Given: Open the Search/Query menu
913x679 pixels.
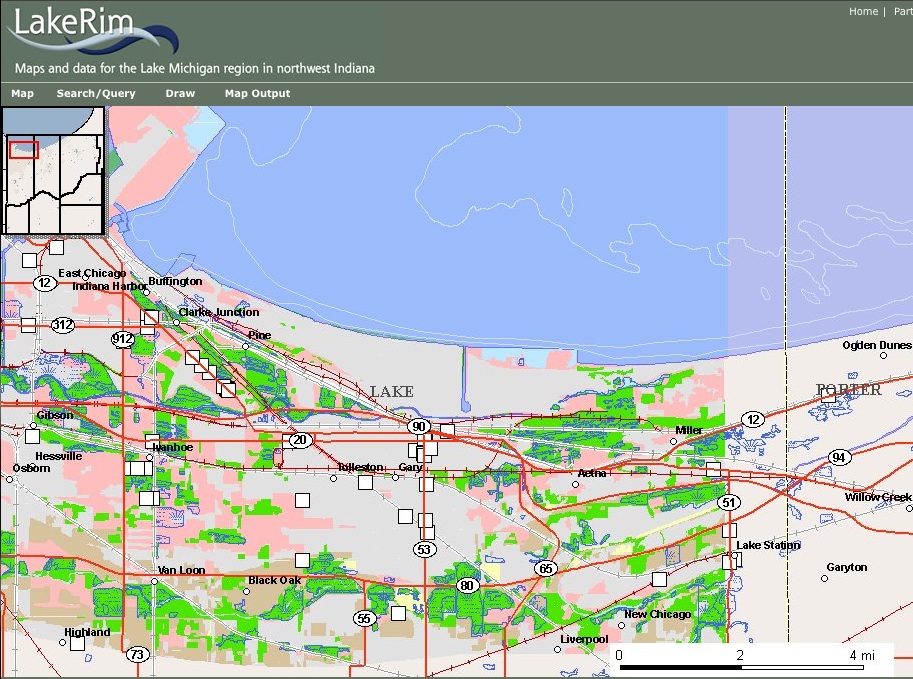Looking at the screenshot, I should click(x=96, y=93).
